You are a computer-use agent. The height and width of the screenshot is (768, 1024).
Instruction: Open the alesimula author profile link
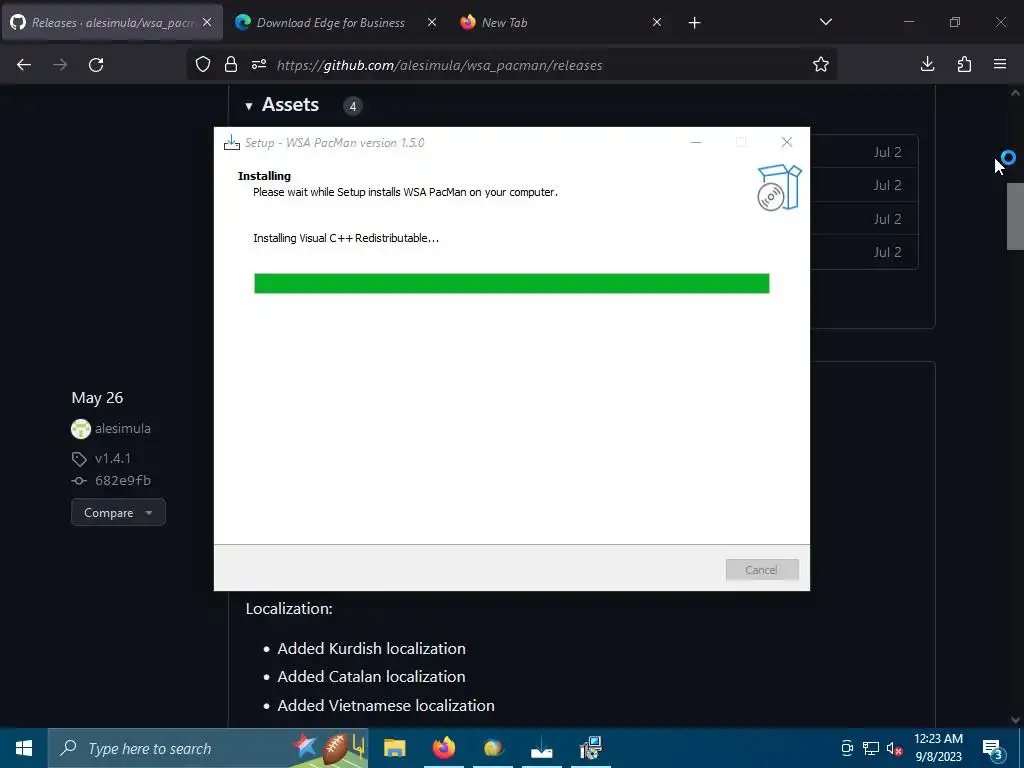click(123, 428)
